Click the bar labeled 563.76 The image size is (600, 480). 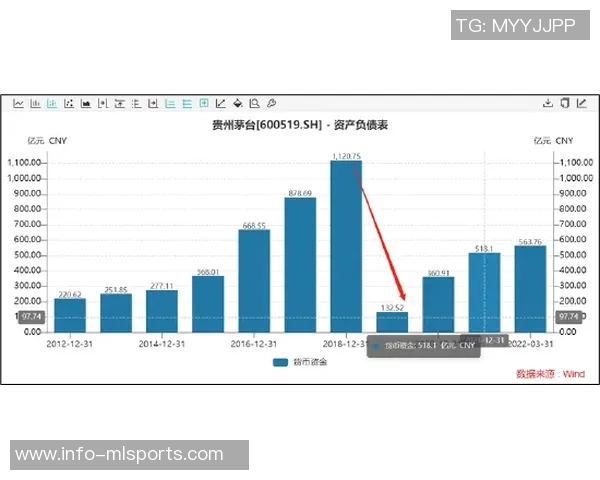[530, 289]
